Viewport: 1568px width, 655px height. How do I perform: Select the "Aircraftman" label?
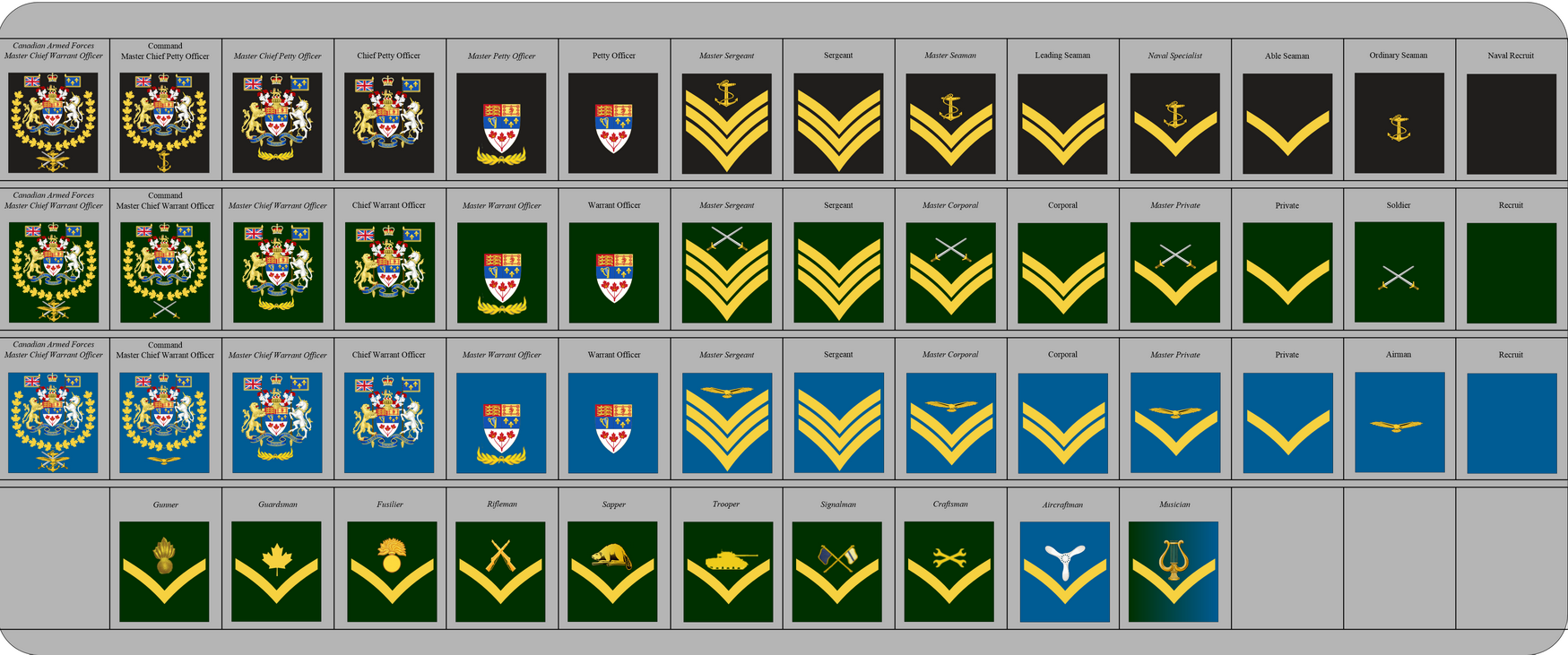1062,504
